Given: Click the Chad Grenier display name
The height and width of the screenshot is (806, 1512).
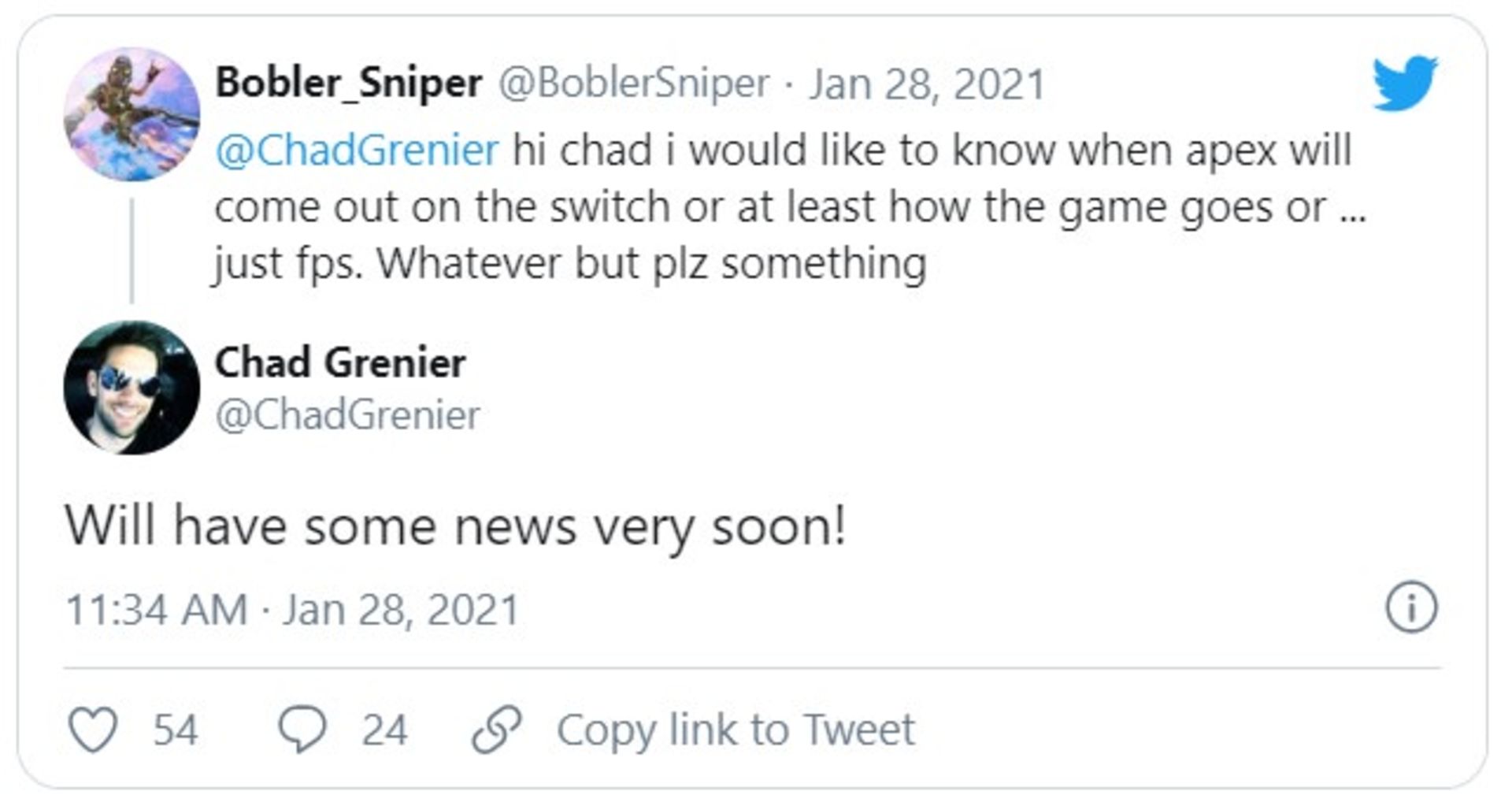Looking at the screenshot, I should click(340, 362).
